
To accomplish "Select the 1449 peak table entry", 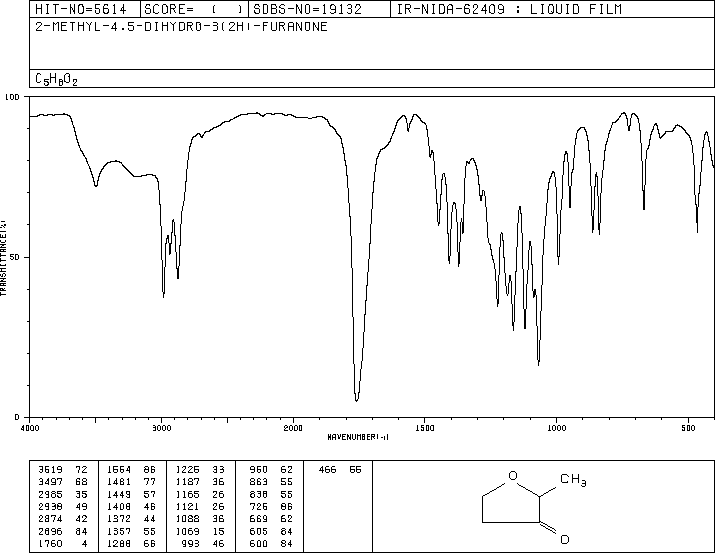I will pos(131,494).
